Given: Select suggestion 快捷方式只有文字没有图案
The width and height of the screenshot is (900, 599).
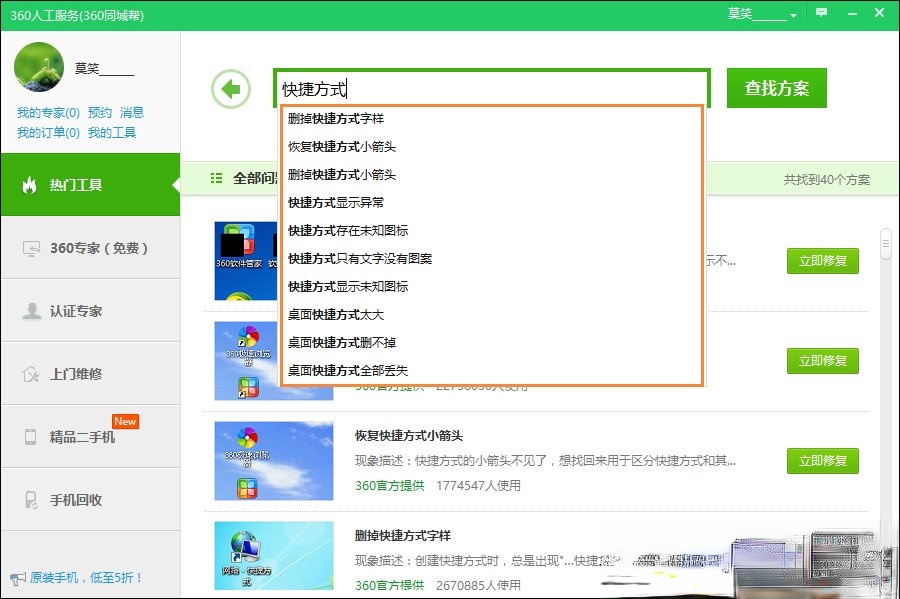Looking at the screenshot, I should [491, 259].
